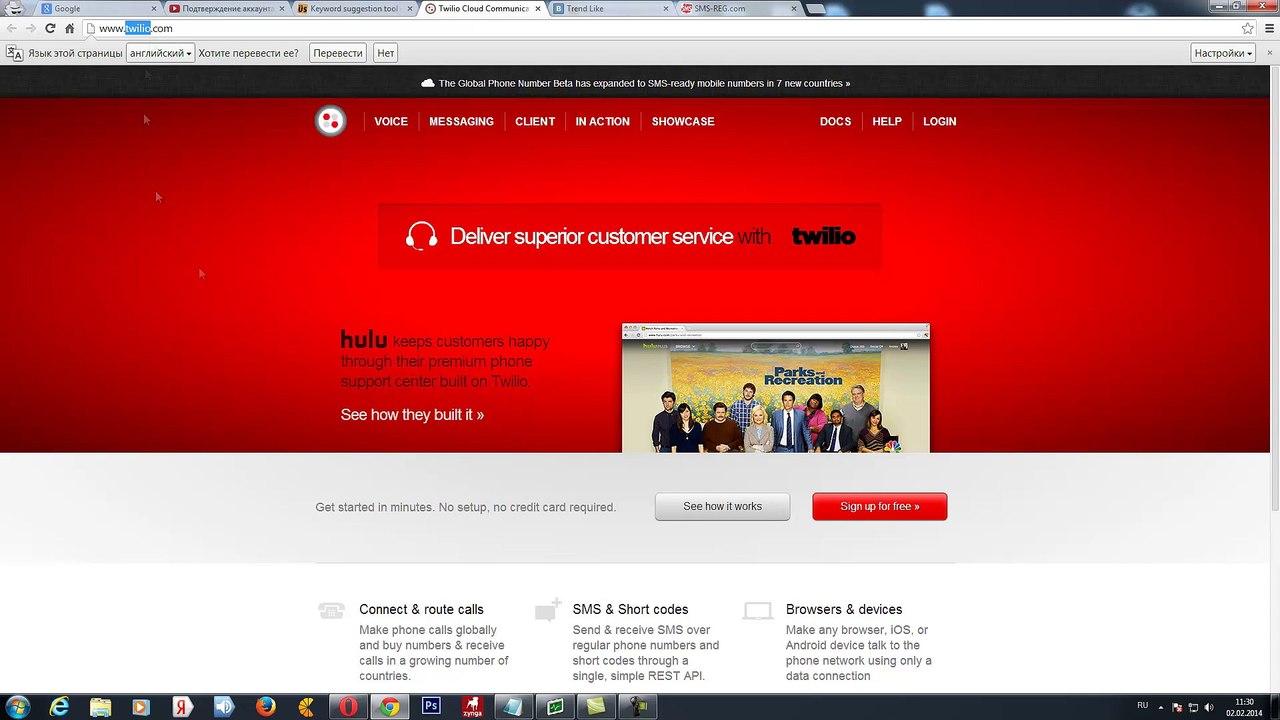The height and width of the screenshot is (720, 1280).
Task: Close the Keyword suggestion tool tab
Action: pyautogui.click(x=410, y=9)
